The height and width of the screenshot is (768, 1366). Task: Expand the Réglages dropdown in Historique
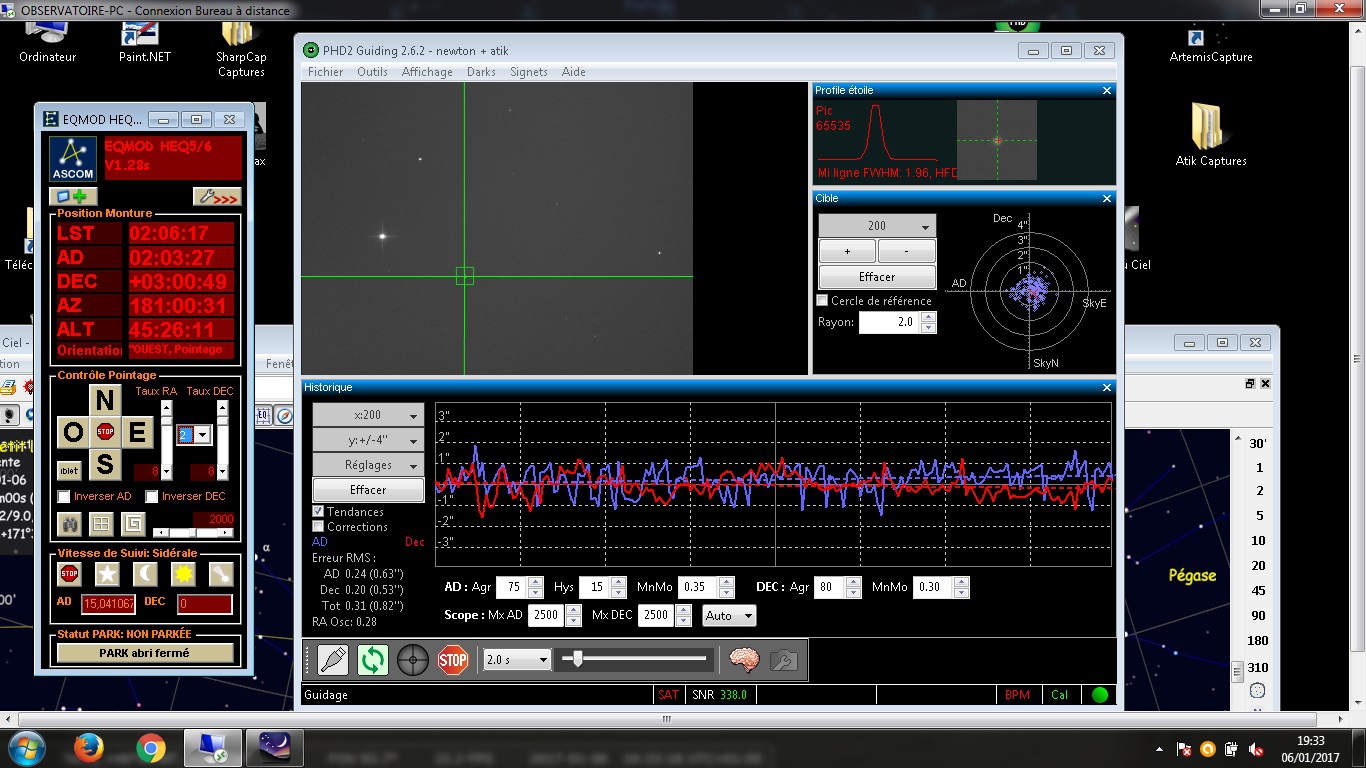pyautogui.click(x=368, y=465)
